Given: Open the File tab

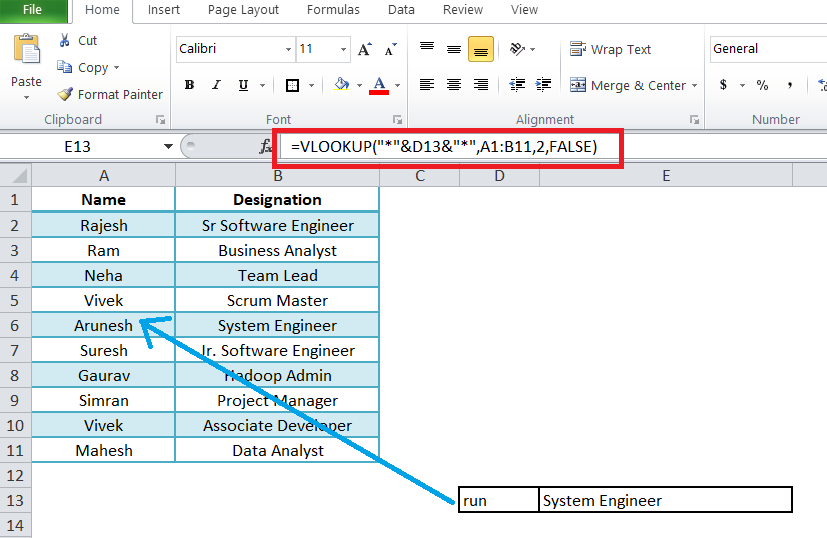Looking at the screenshot, I should coord(33,10).
